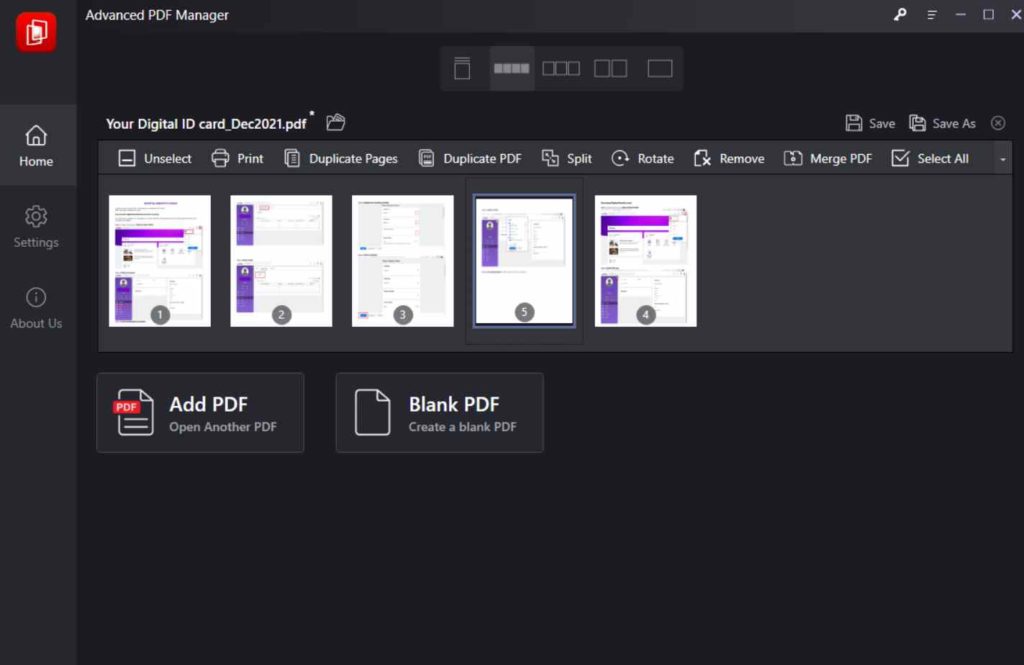The width and height of the screenshot is (1024, 665).
Task: Remove the selected page
Action: click(729, 158)
